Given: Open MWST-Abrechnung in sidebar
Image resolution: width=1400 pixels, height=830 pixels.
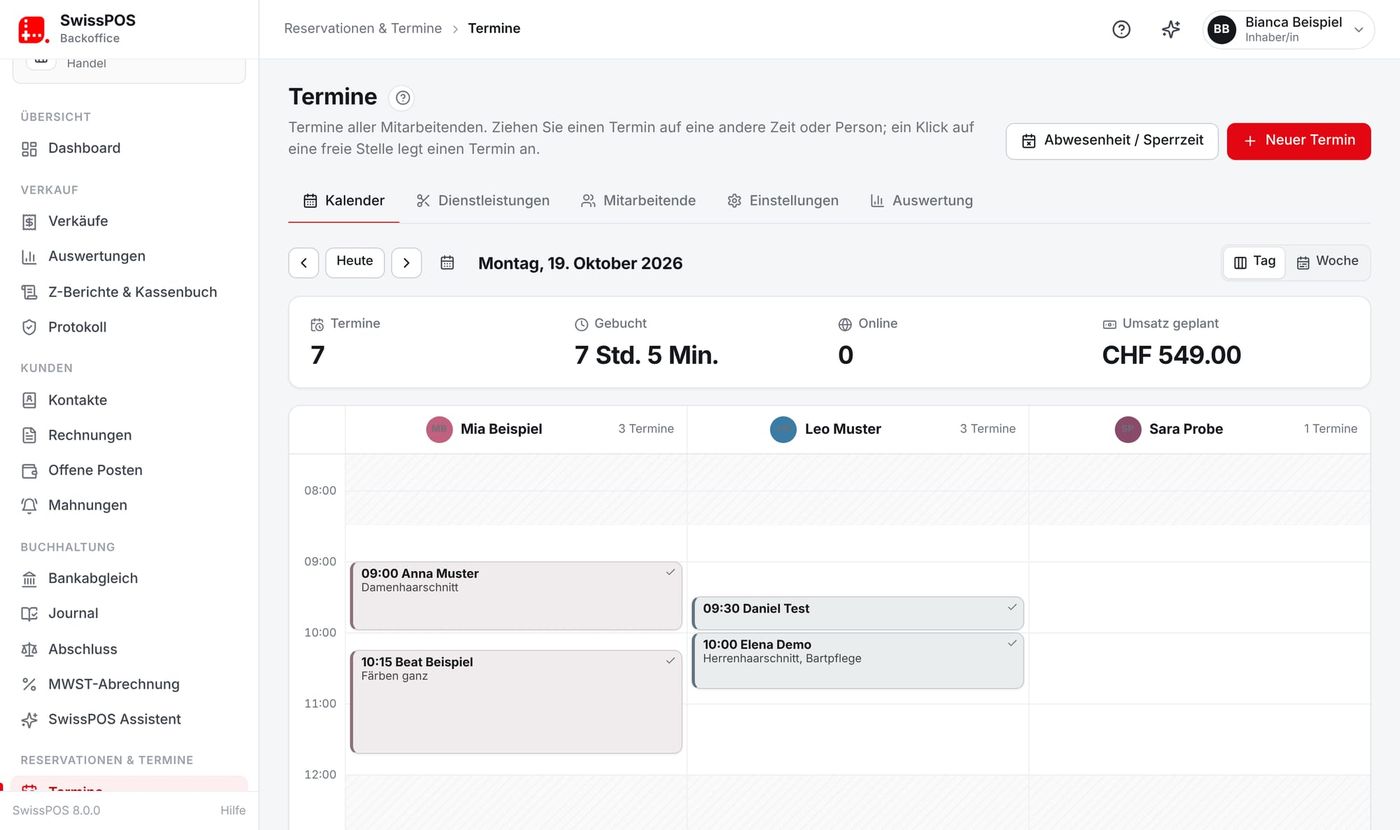Looking at the screenshot, I should pos(129,684).
